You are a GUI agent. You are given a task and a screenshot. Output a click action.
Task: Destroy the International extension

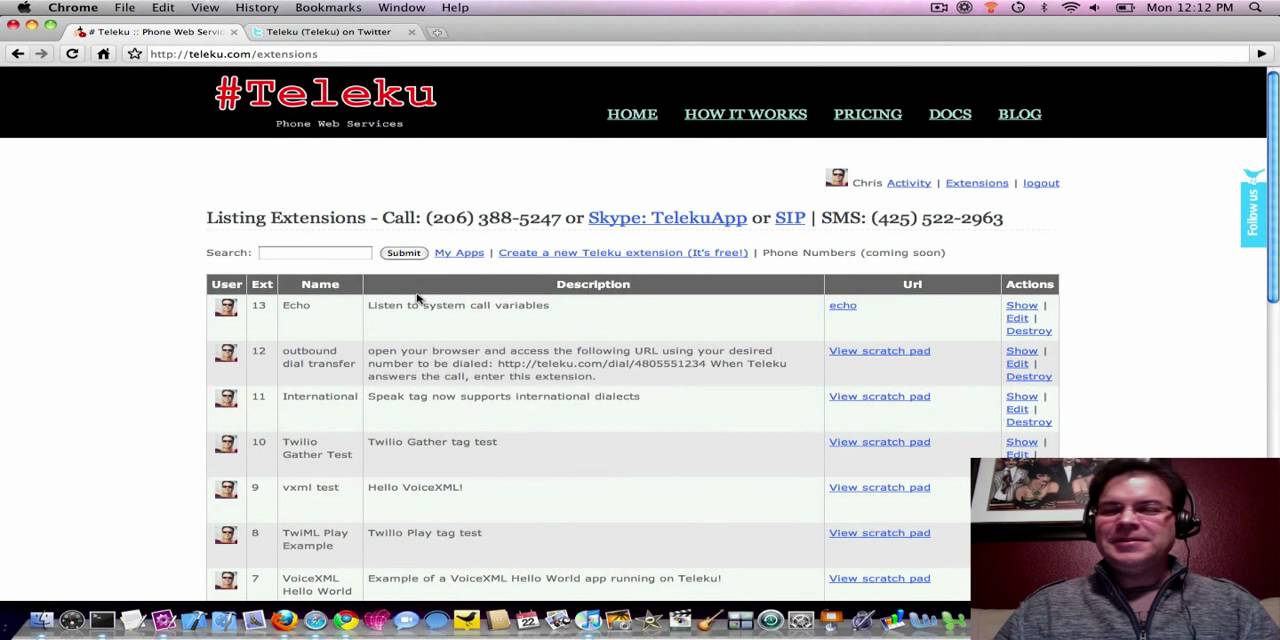[1029, 422]
